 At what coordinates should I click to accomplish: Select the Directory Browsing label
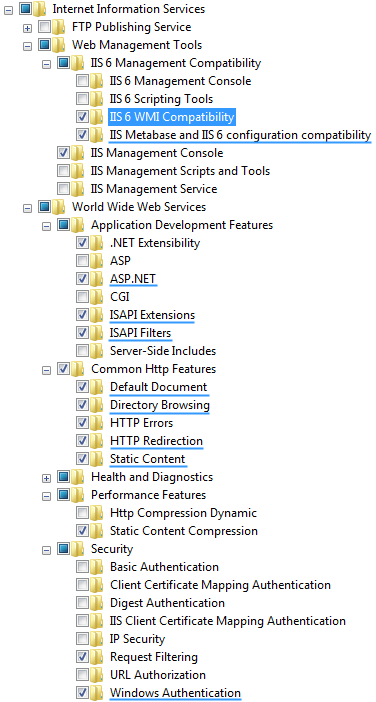tap(160, 405)
